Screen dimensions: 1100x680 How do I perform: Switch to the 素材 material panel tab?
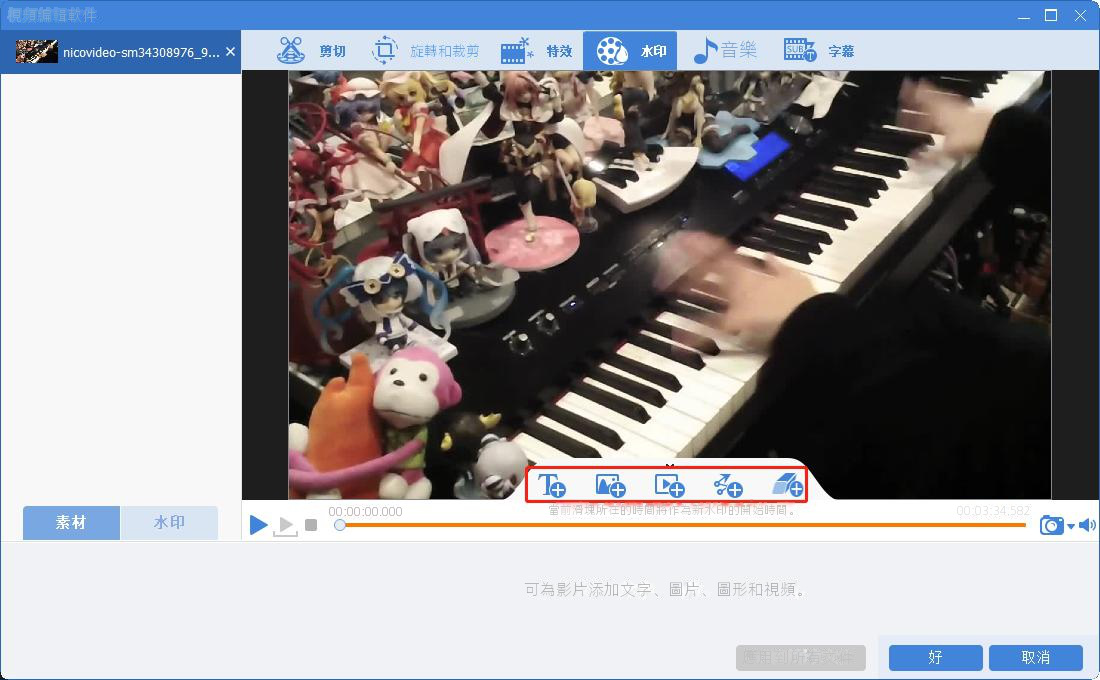click(x=71, y=523)
